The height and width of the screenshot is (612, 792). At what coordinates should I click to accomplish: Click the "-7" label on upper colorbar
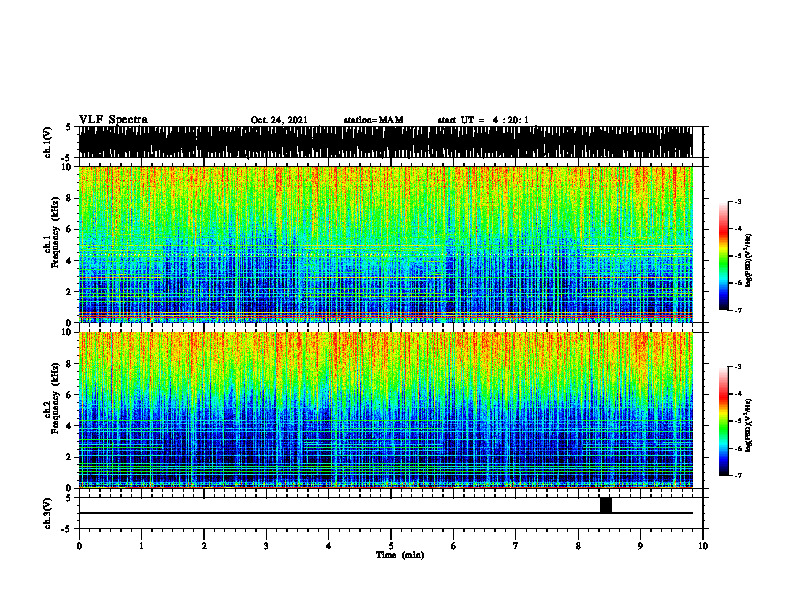[x=737, y=310]
